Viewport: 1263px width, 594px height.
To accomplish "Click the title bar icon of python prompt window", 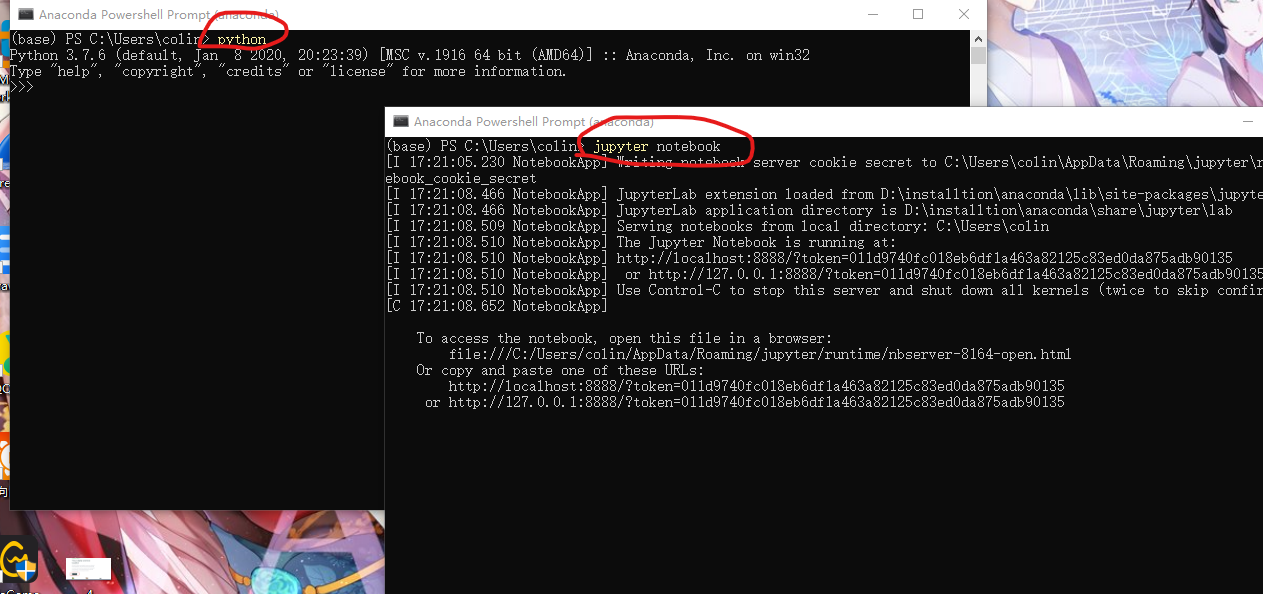I will 26,15.
